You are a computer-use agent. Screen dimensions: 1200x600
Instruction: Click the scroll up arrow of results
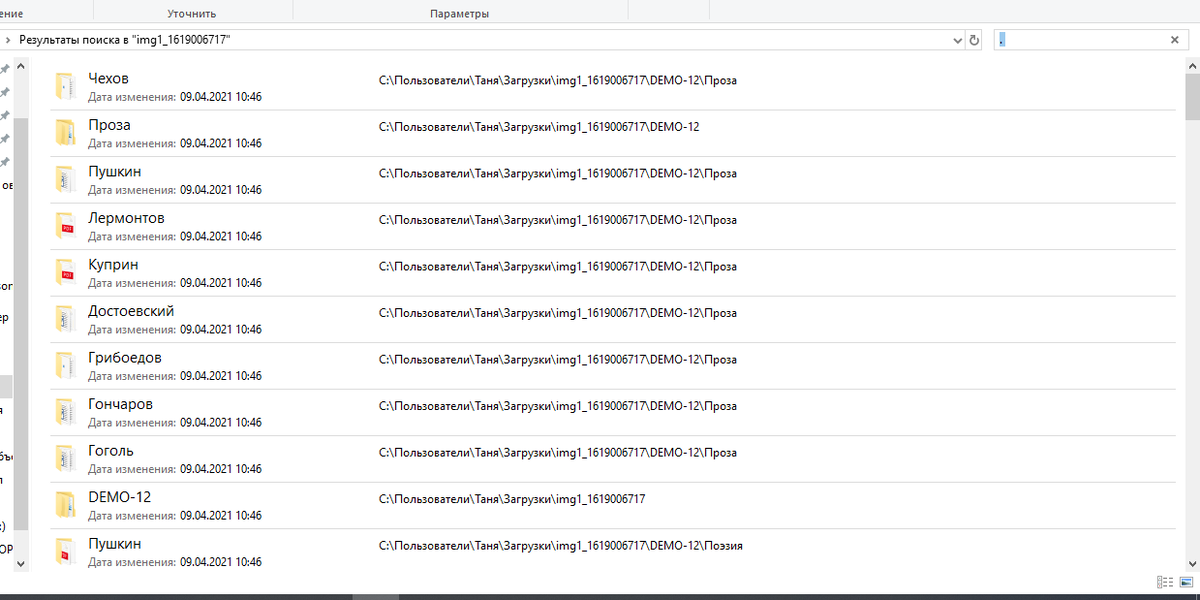click(x=1192, y=64)
